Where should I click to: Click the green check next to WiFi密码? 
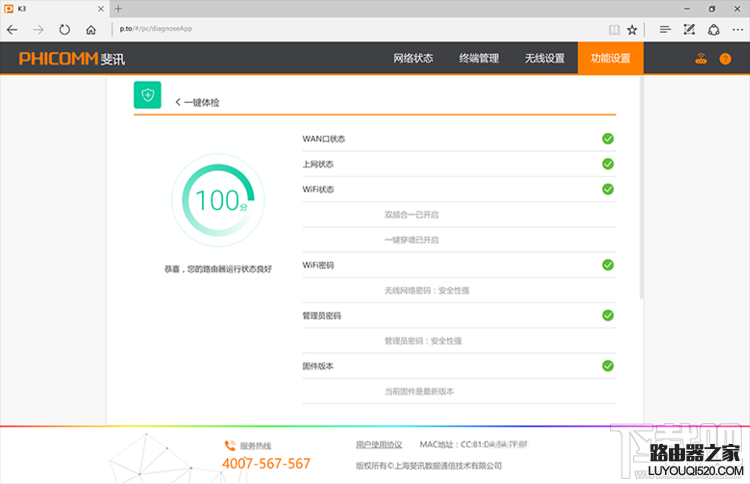pyautogui.click(x=608, y=265)
